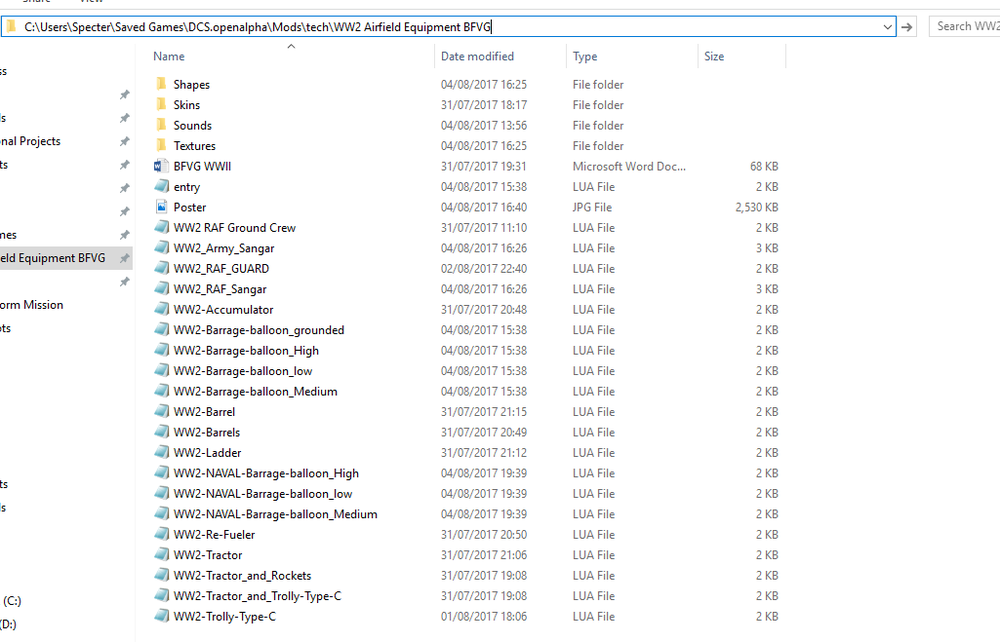Click the file icon for WW2_RAF_GUARD
Viewport: 1000px width, 642px height.
point(161,268)
